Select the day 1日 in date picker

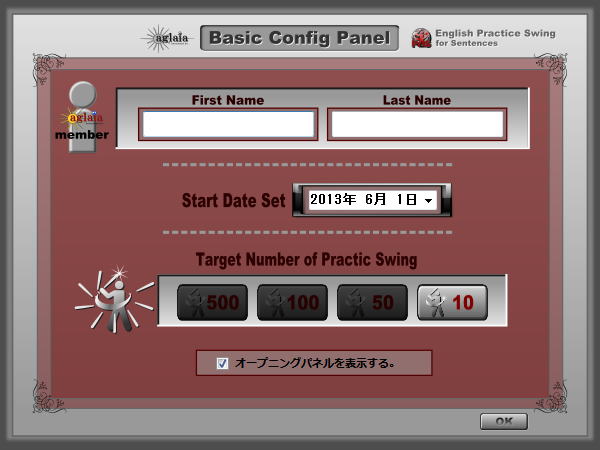(407, 199)
